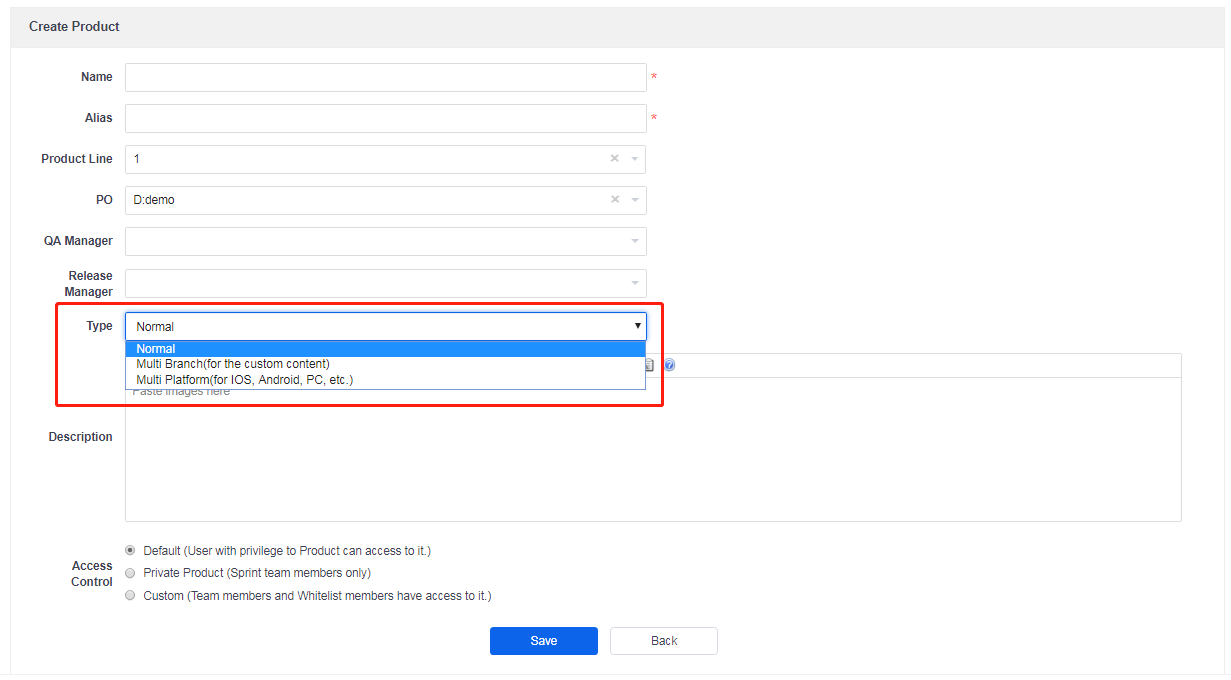Click the blue help icon in editor toolbar

pos(669,365)
